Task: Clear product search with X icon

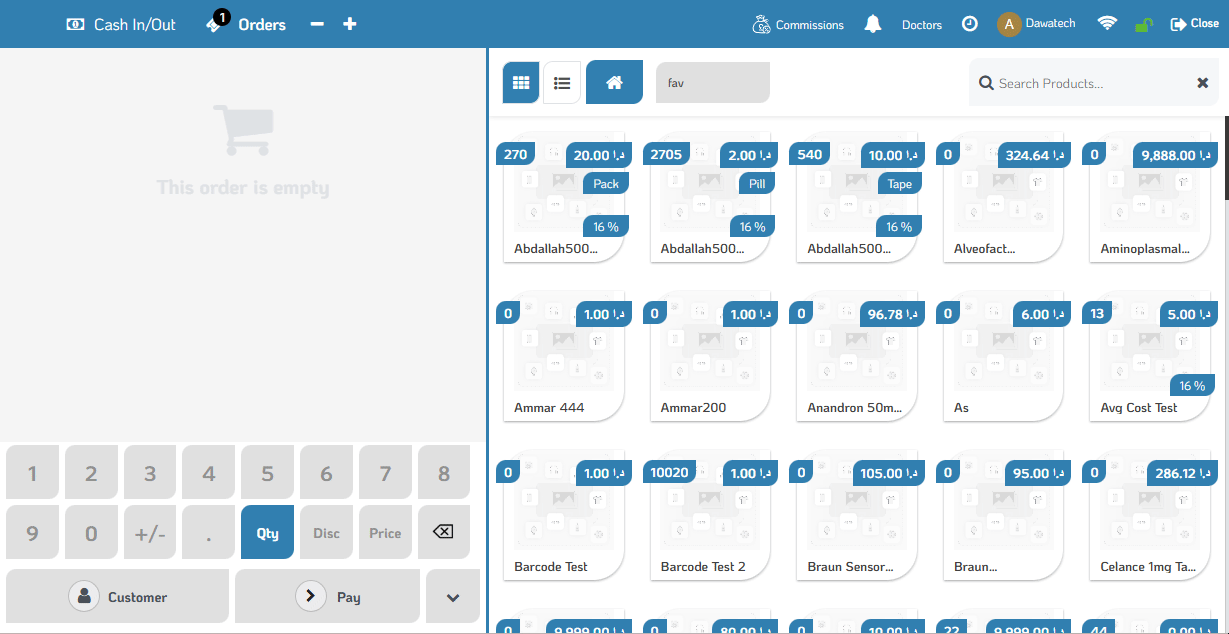Action: click(x=1203, y=83)
